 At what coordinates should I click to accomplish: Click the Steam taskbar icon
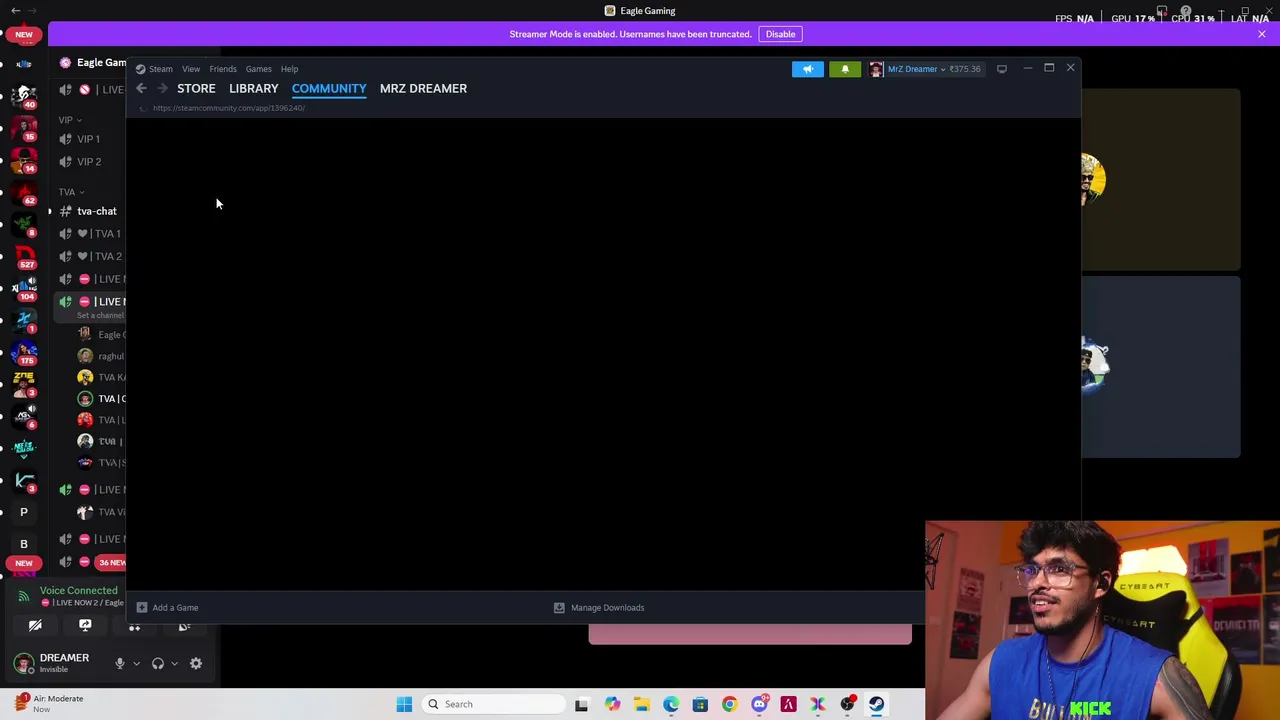click(876, 704)
